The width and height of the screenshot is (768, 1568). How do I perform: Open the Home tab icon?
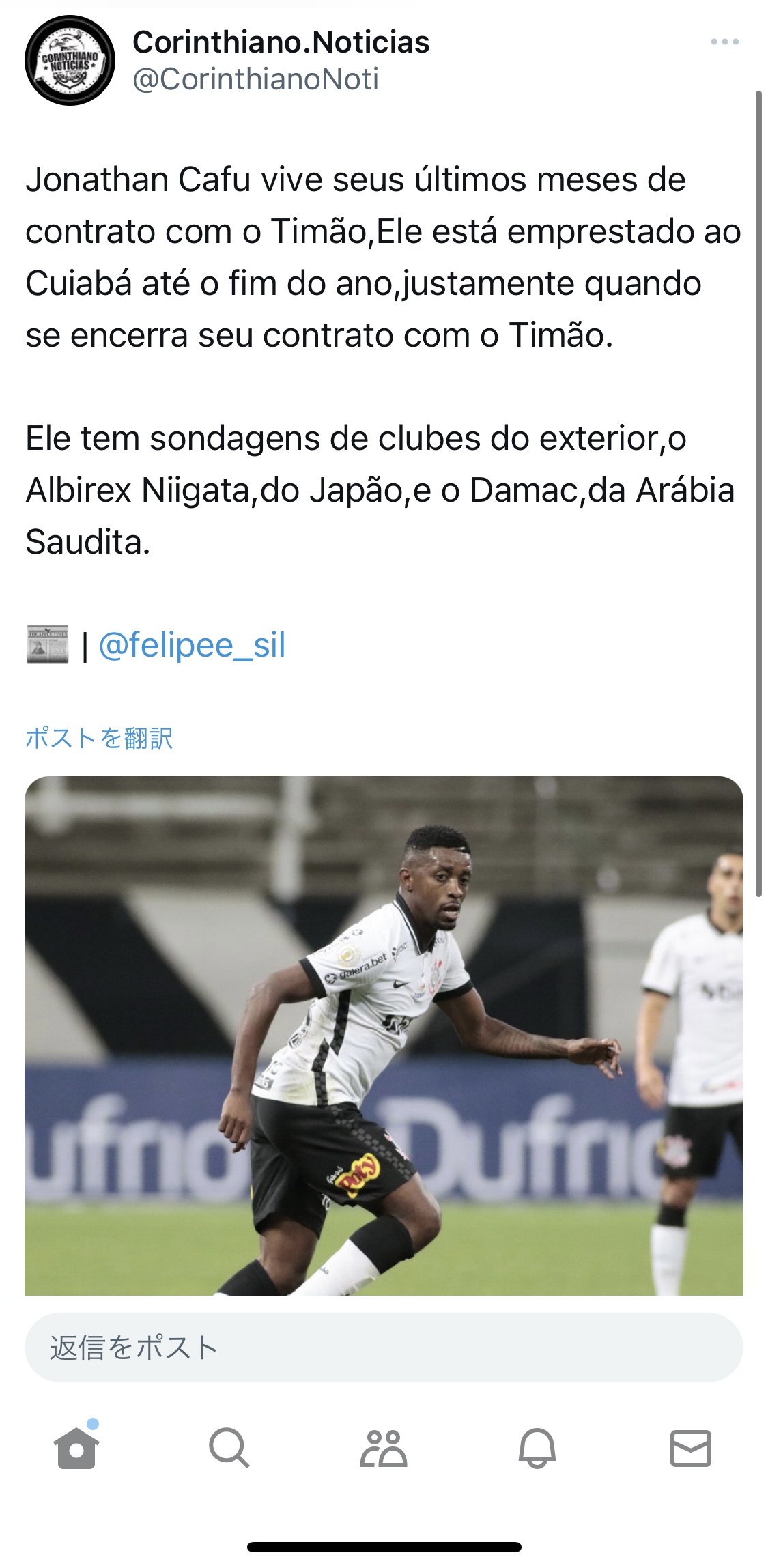[76, 1448]
